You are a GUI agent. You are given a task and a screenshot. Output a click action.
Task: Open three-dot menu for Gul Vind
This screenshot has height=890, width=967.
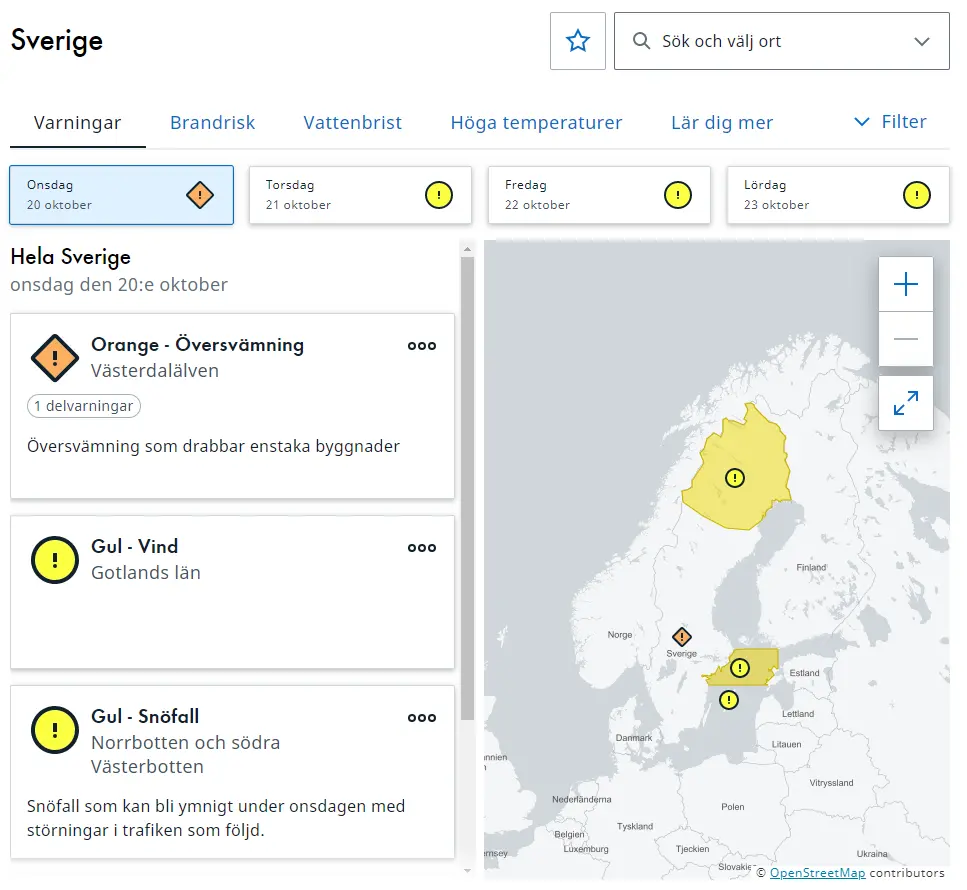point(422,547)
